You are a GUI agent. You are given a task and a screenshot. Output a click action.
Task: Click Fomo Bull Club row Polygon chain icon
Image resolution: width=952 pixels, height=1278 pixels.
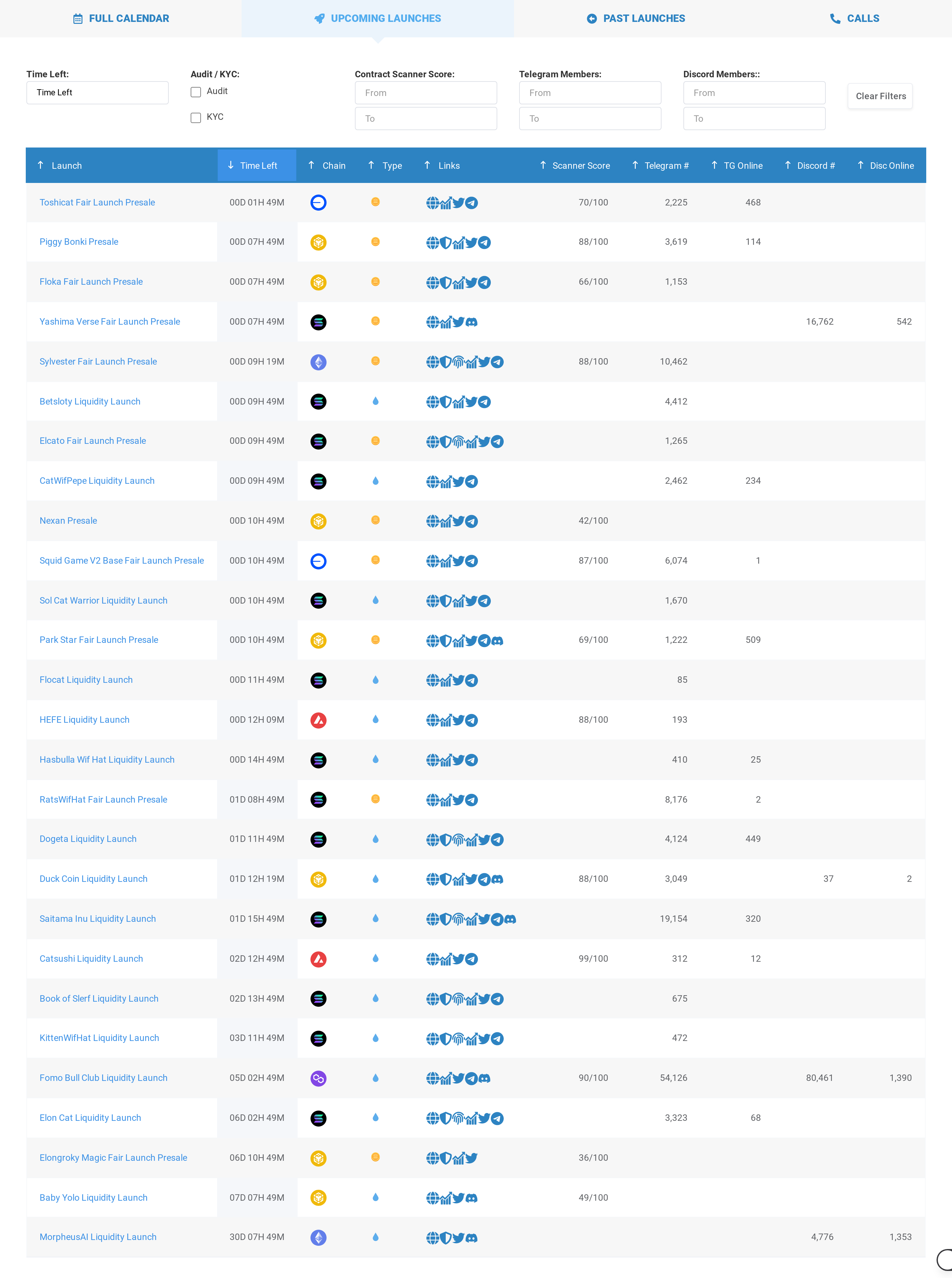tap(319, 1078)
